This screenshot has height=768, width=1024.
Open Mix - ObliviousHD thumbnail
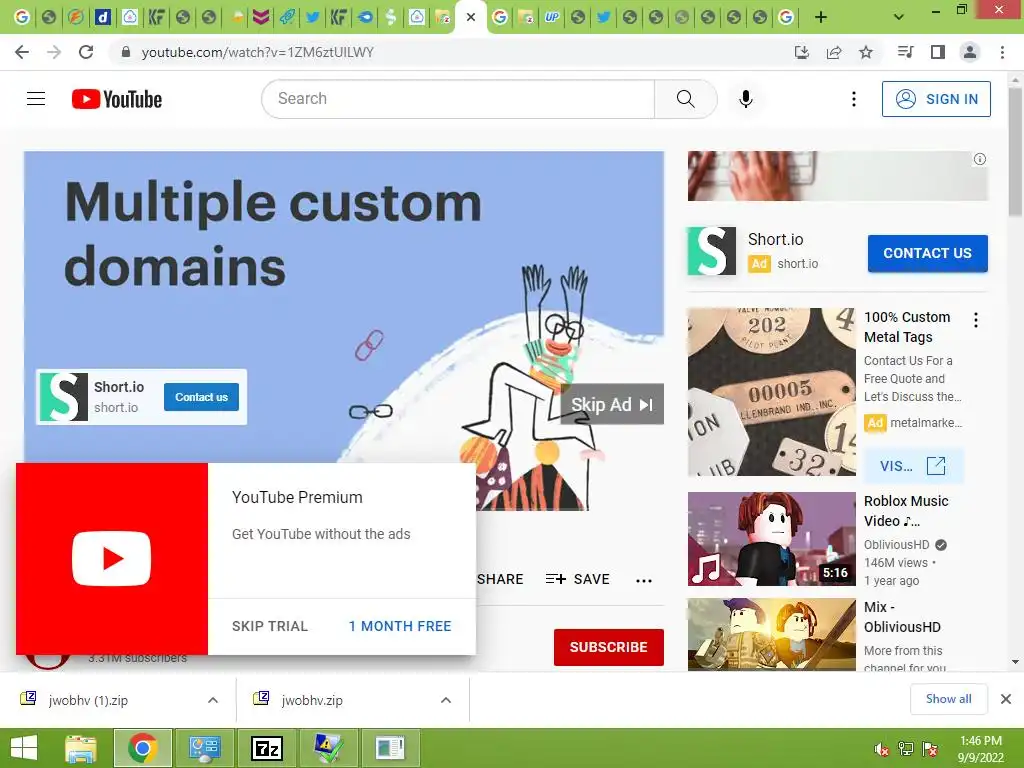(x=771, y=634)
